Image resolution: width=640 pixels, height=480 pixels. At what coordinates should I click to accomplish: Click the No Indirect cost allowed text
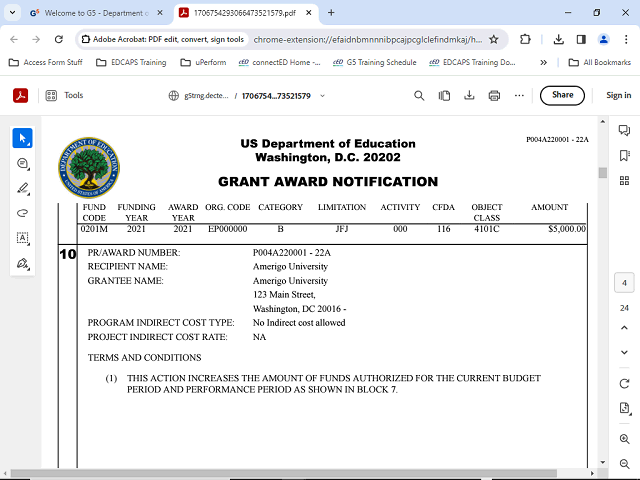[x=299, y=322]
